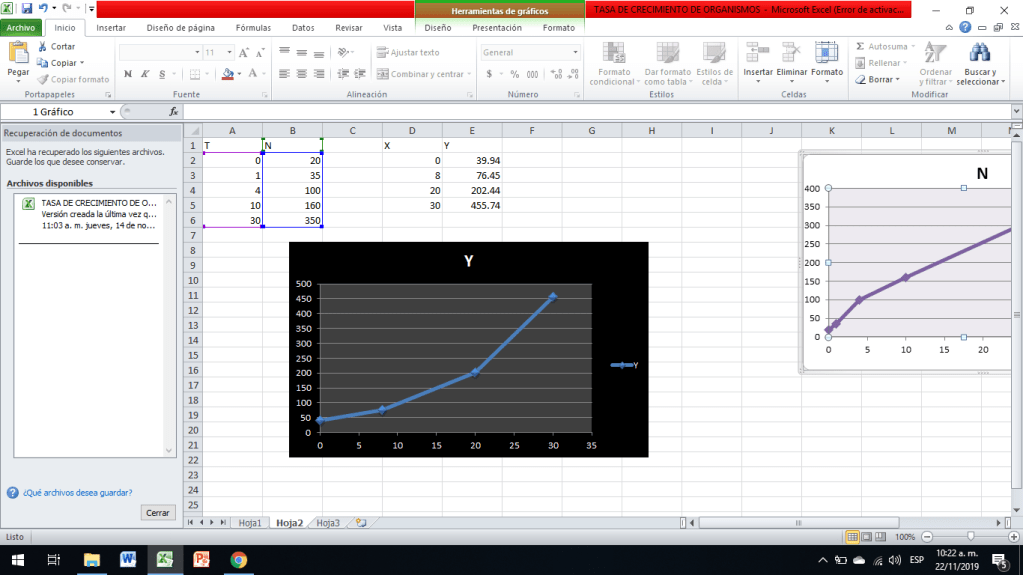Click the insert function fx icon

[174, 112]
